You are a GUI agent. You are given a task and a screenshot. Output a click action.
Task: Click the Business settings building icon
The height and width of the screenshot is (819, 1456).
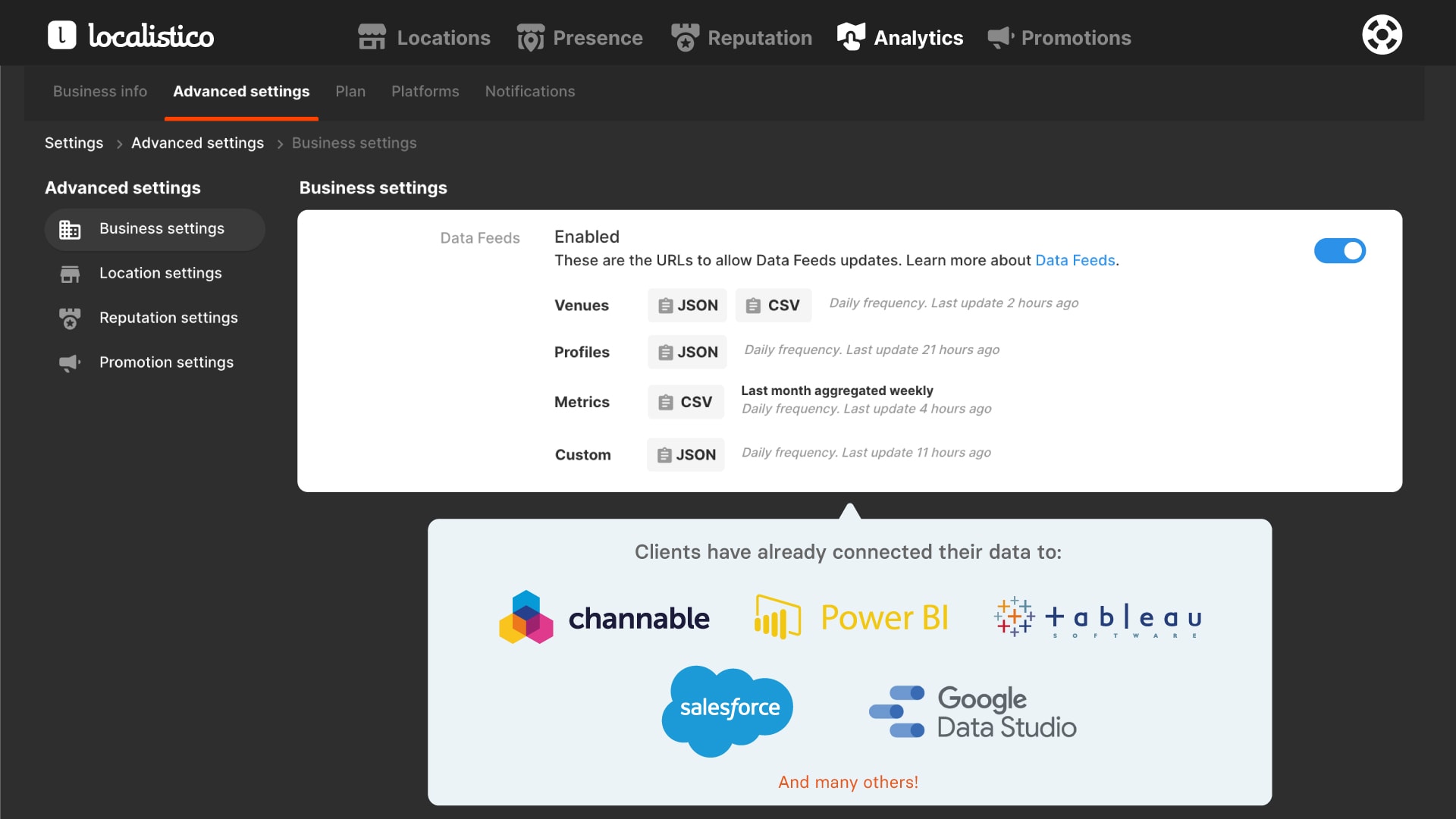[70, 229]
